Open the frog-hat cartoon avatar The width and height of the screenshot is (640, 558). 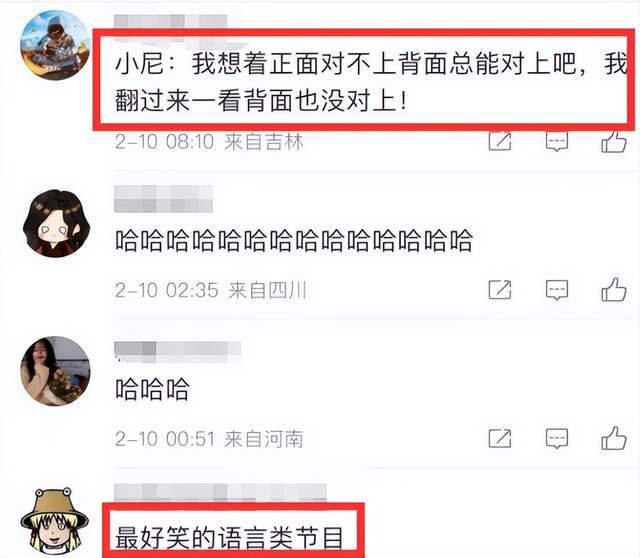point(55,522)
